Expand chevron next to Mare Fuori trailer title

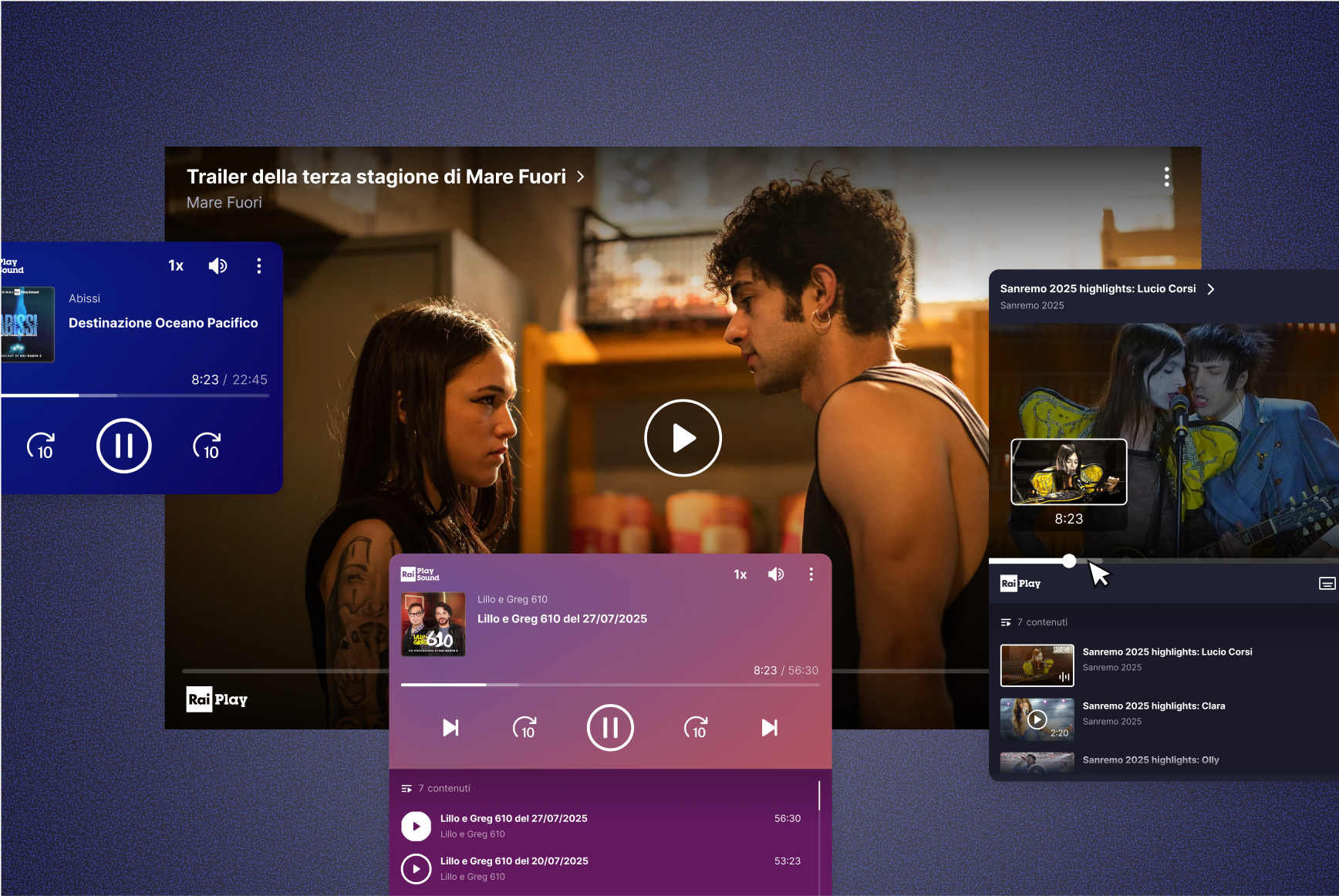point(581,177)
